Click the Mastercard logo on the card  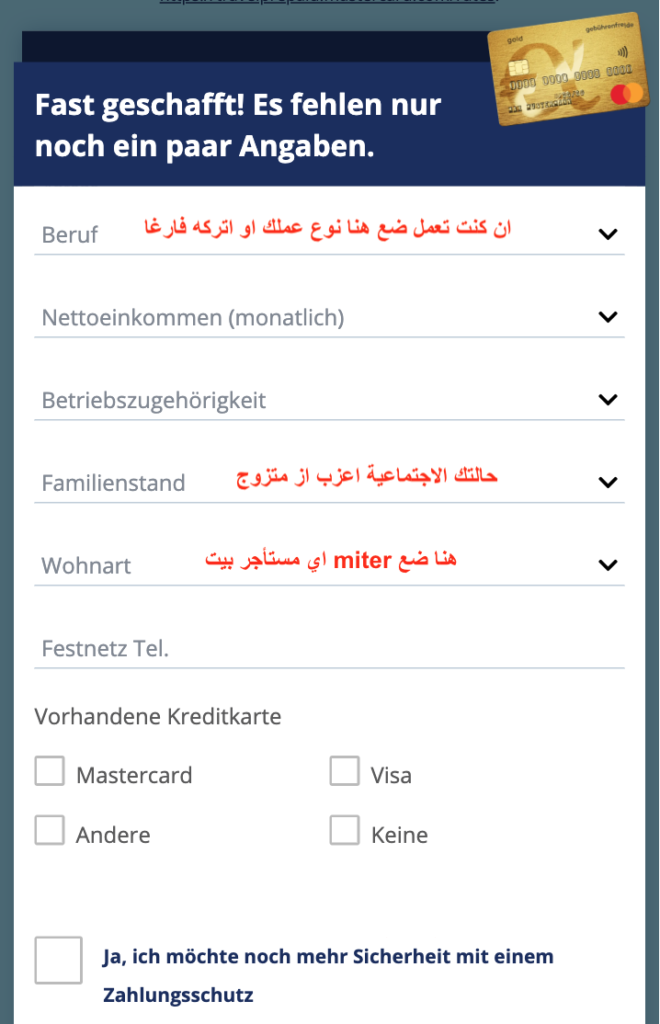627,95
